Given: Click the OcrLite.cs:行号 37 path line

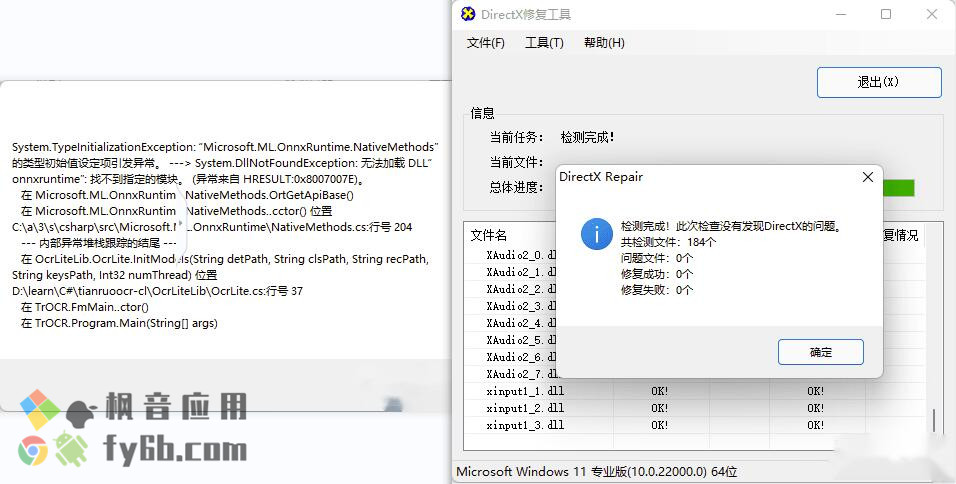Looking at the screenshot, I should point(157,291).
